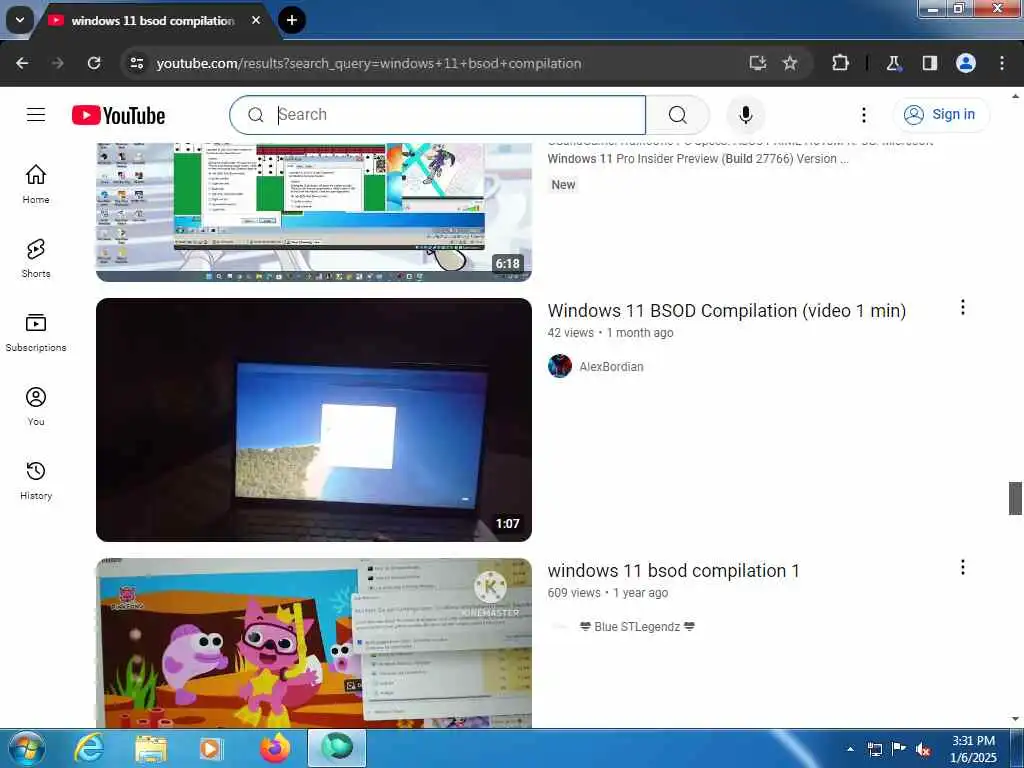1024x768 pixels.
Task: Toggle the browser side panel
Action: 929,63
